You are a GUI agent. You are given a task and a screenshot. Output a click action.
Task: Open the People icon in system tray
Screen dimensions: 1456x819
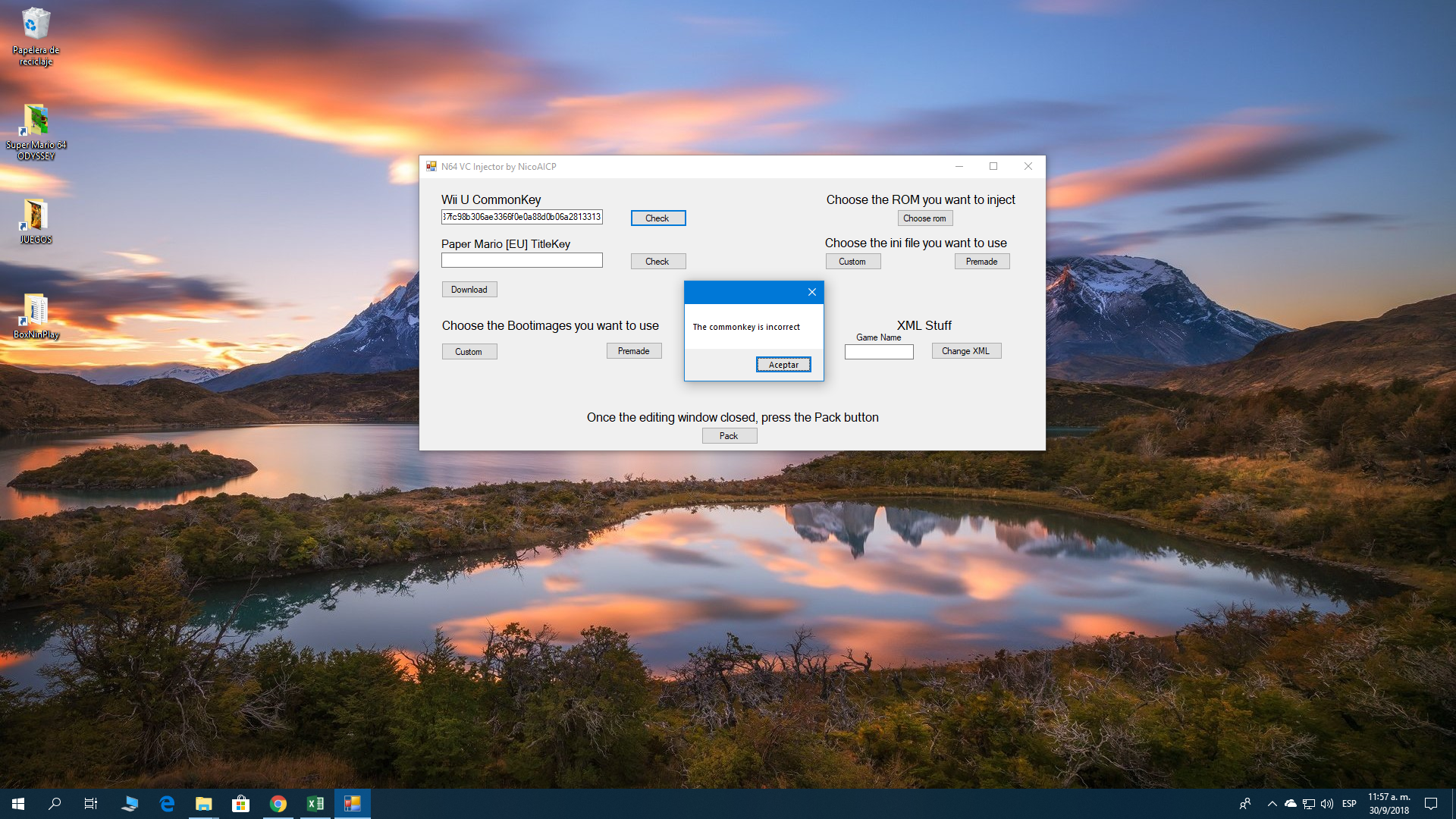coord(1245,804)
